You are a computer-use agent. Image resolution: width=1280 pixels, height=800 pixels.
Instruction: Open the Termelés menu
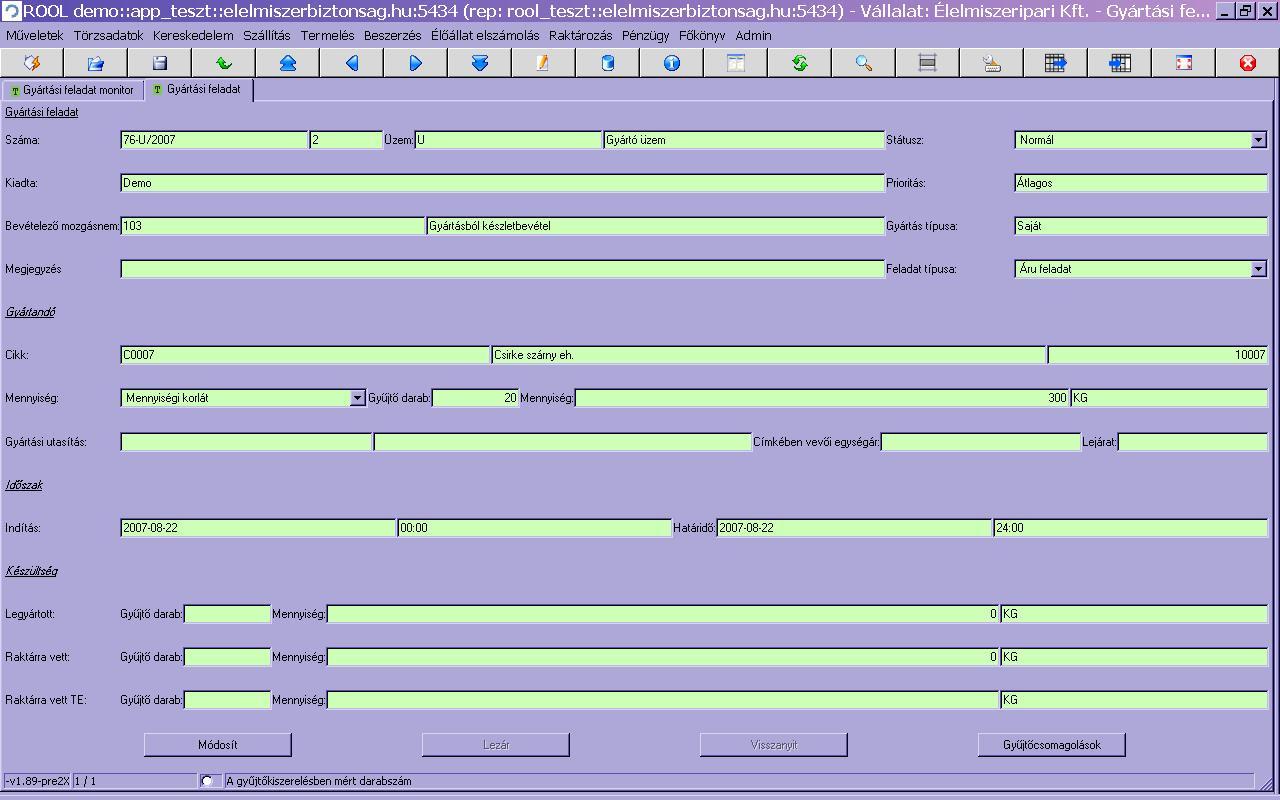point(327,35)
